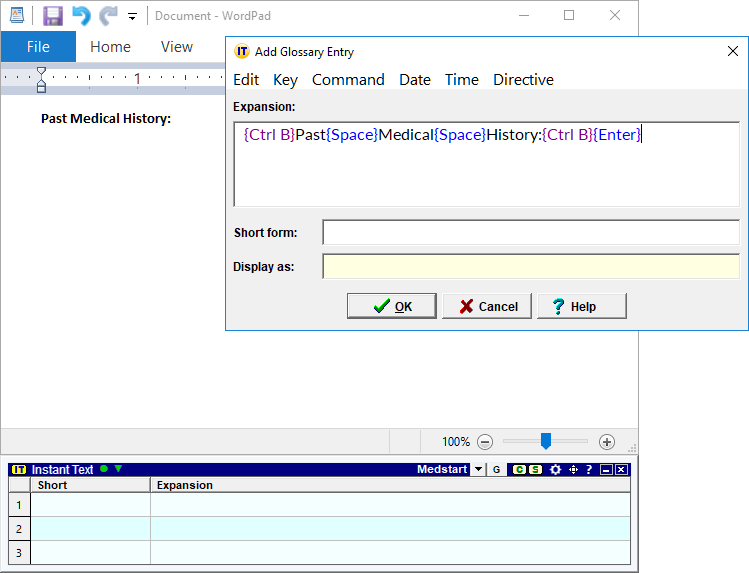Image resolution: width=749 pixels, height=573 pixels.
Task: Click the move arrows icon in Instant Text
Action: 573,470
